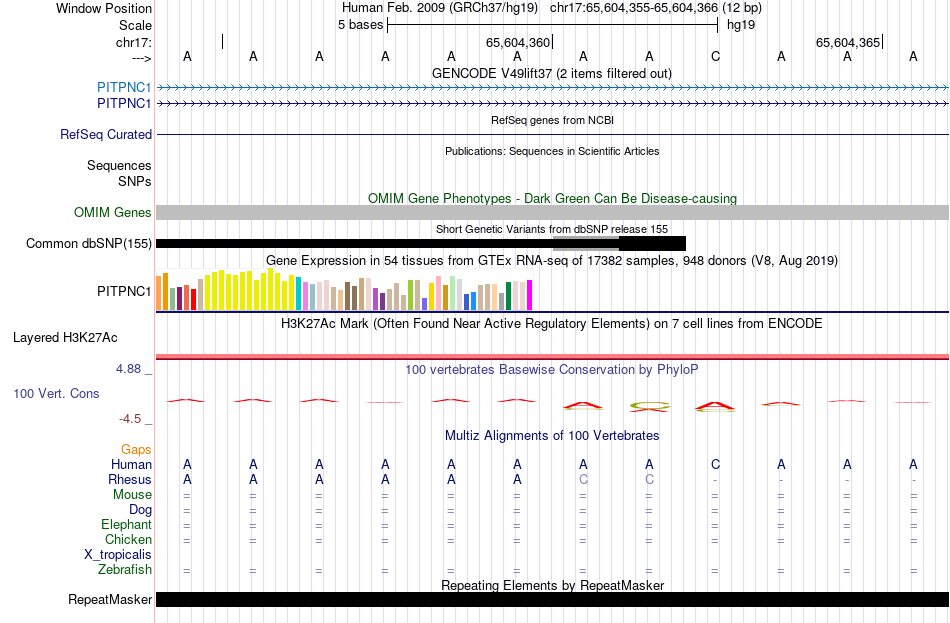Image resolution: width=950 pixels, height=623 pixels.
Task: Click the gray segment of the dbSNP bar
Action: [586, 244]
